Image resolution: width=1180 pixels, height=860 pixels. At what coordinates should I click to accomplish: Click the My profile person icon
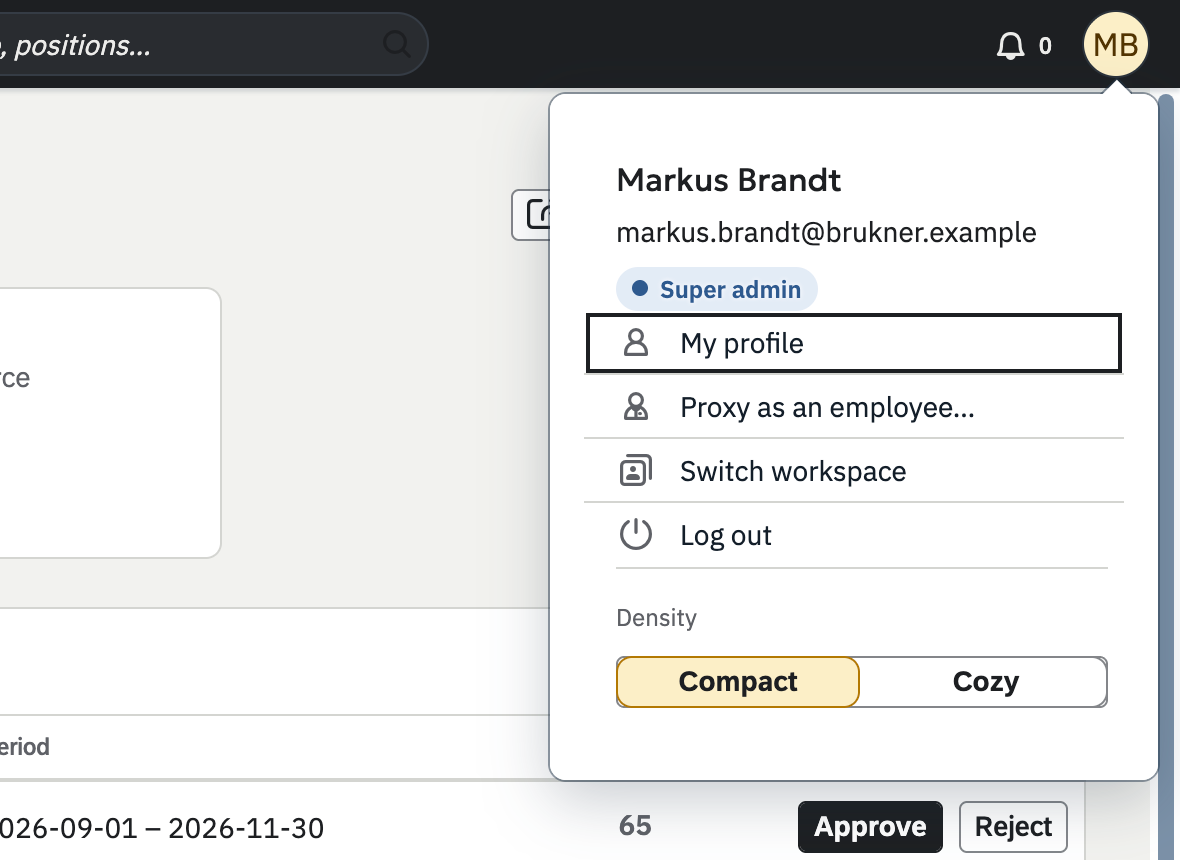tap(636, 343)
